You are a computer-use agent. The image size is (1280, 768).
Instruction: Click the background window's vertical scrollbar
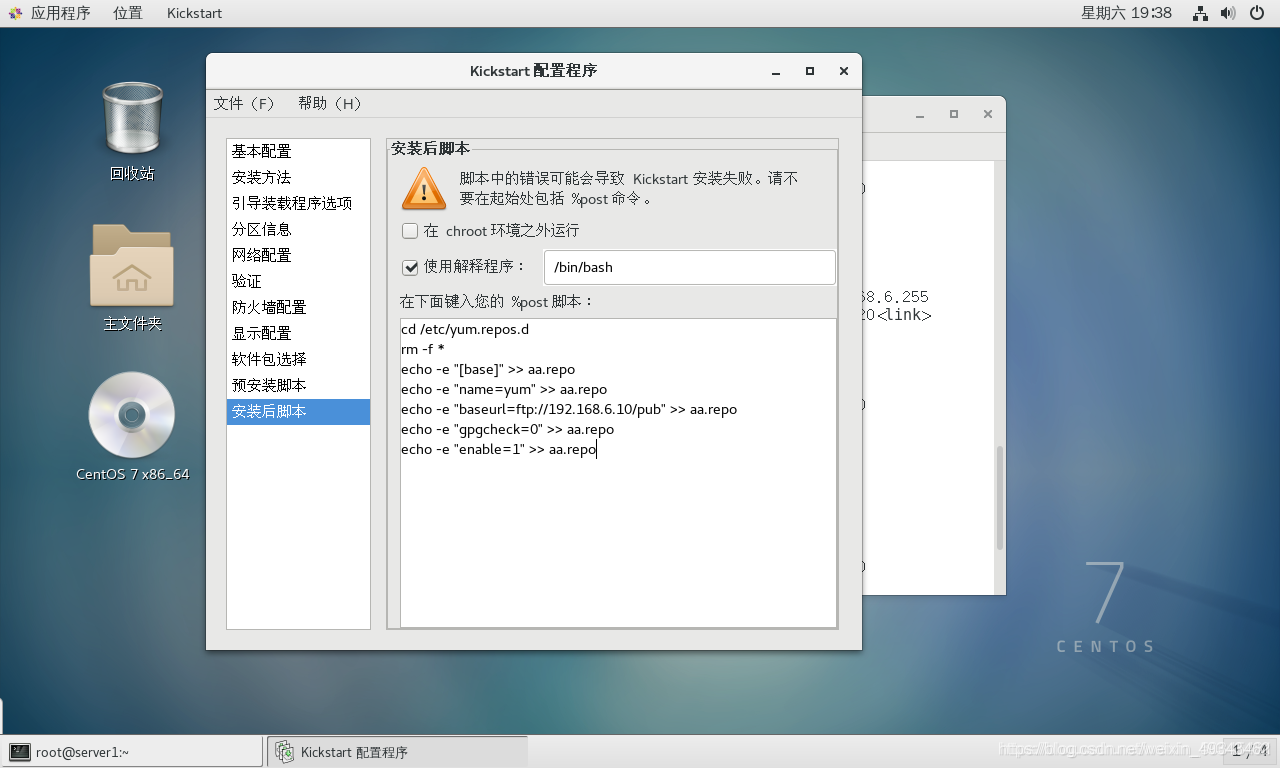point(998,497)
